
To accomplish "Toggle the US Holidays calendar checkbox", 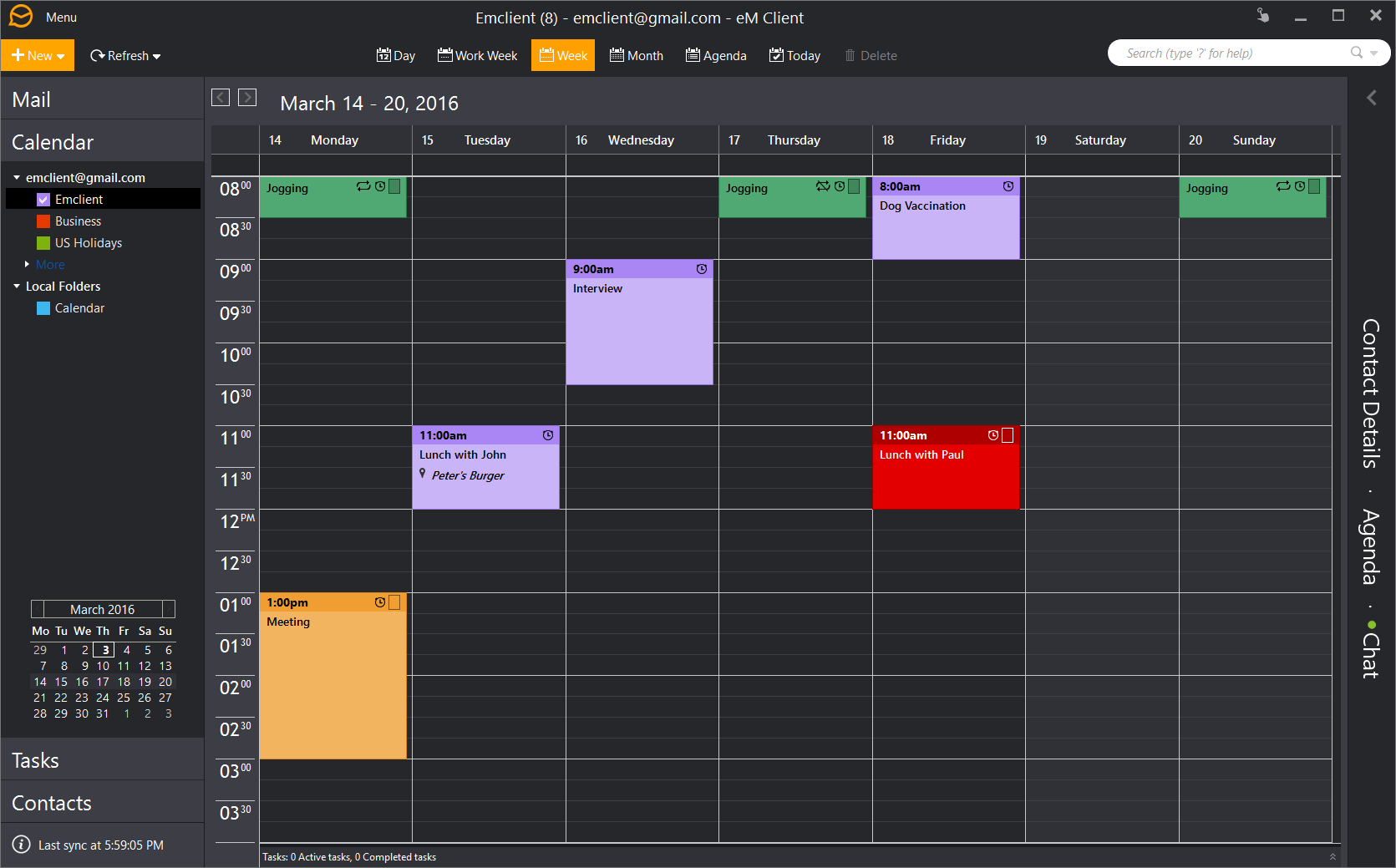I will (x=43, y=243).
